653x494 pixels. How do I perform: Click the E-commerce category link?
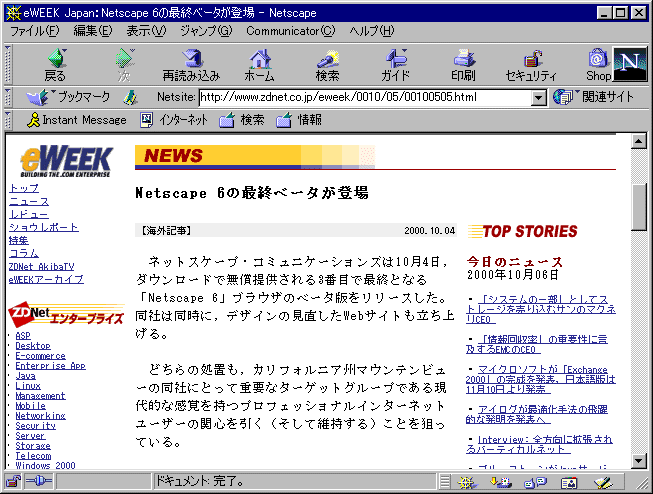pos(40,356)
